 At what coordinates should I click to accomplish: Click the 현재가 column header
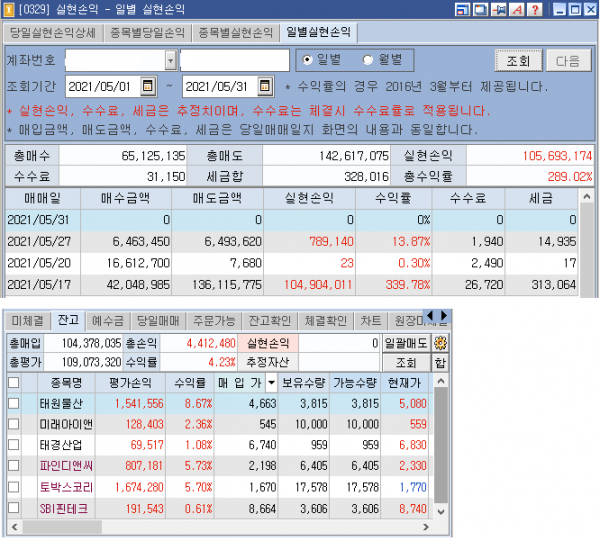[404, 382]
